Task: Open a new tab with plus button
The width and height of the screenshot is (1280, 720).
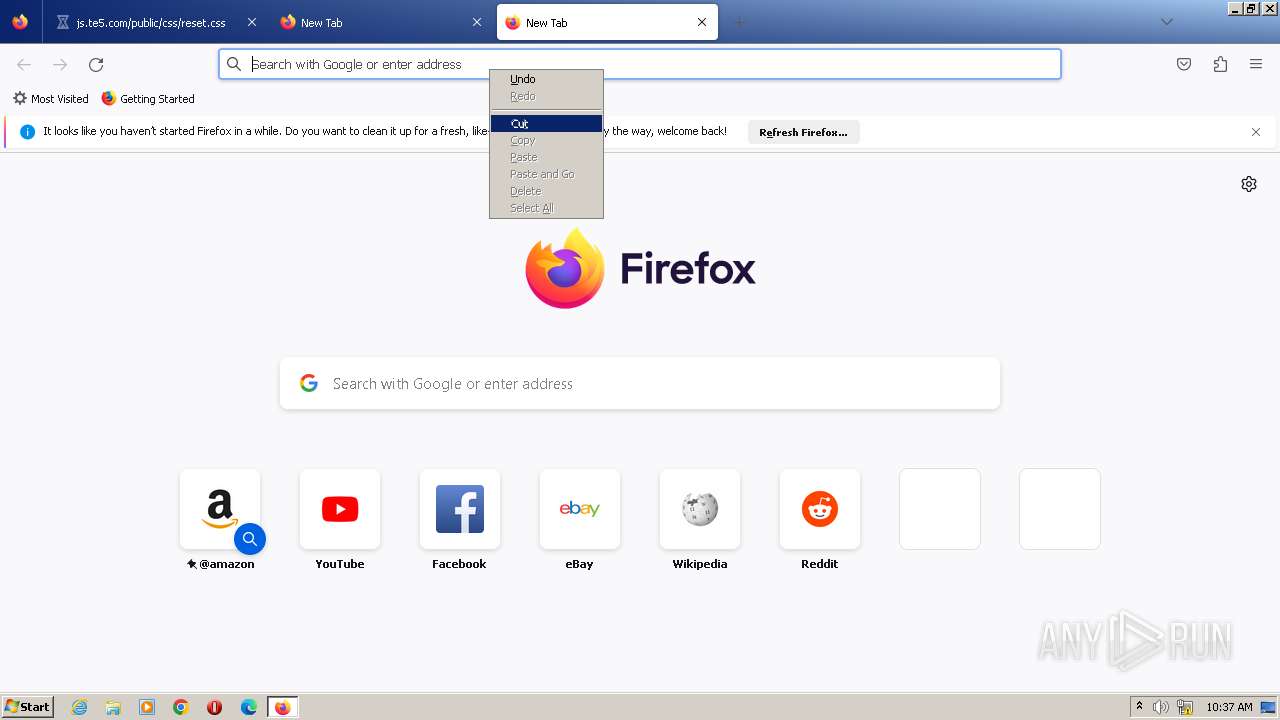Action: [x=739, y=22]
